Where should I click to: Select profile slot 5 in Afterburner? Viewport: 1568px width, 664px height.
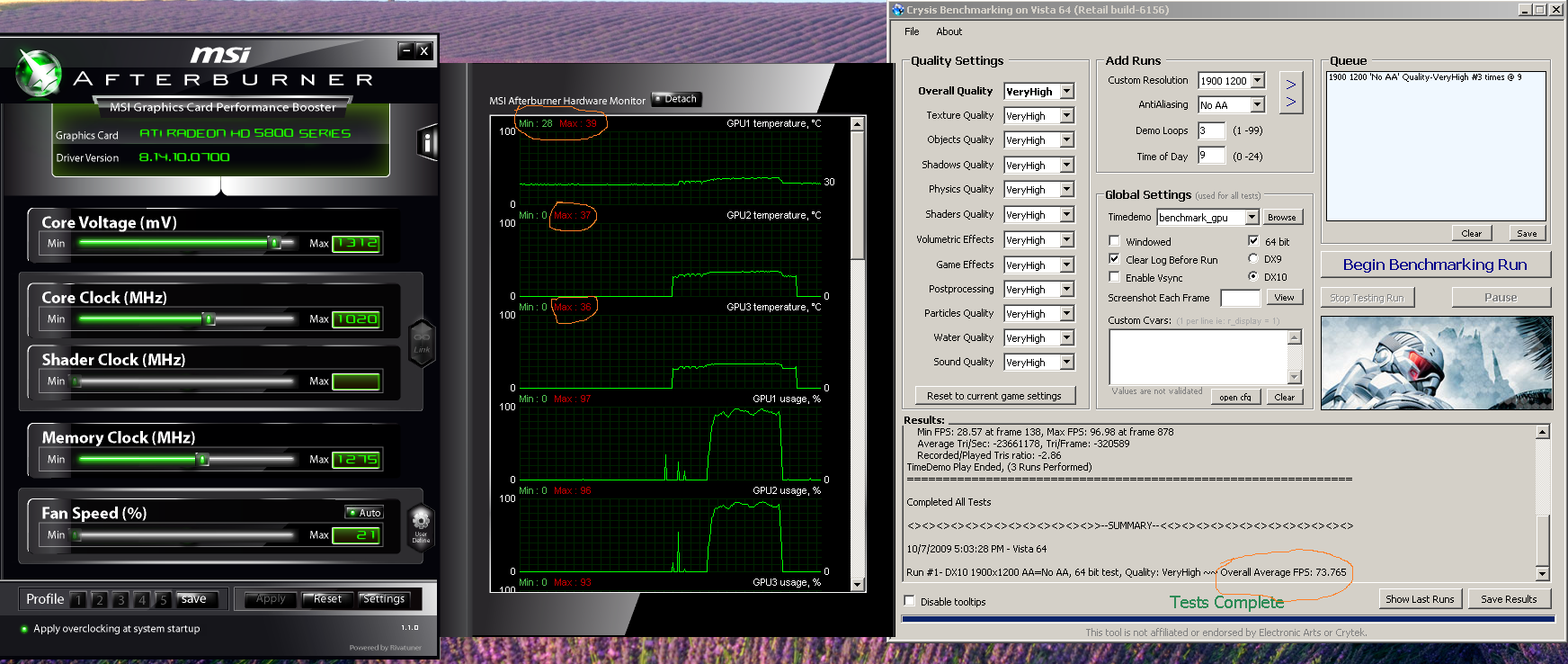point(163,600)
